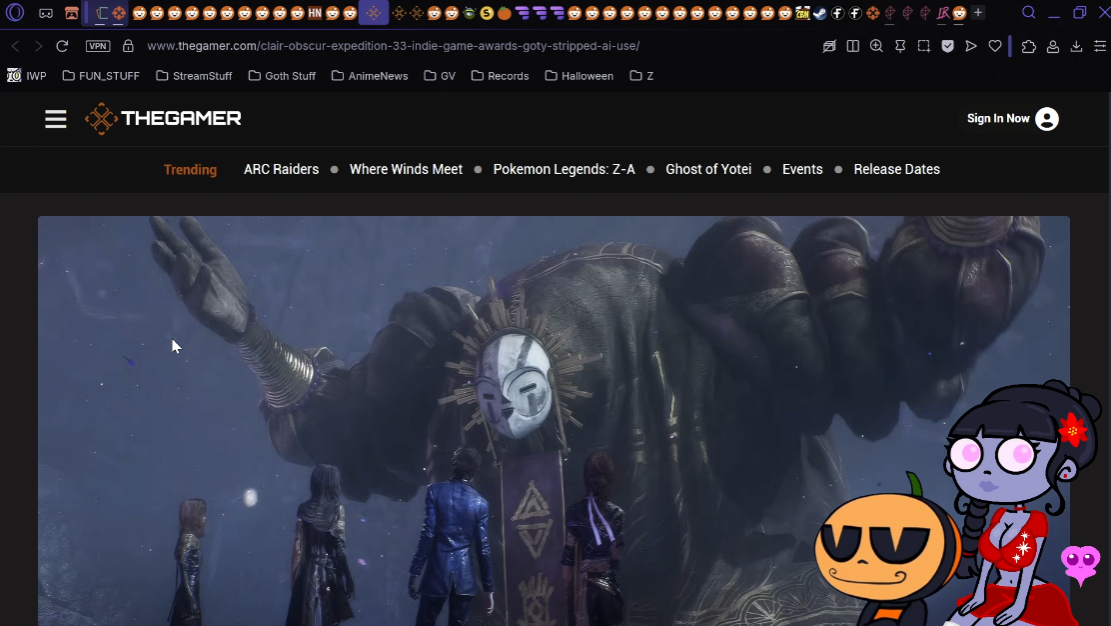Open the browser profile account icon
1111x626 pixels.
coord(1053,46)
